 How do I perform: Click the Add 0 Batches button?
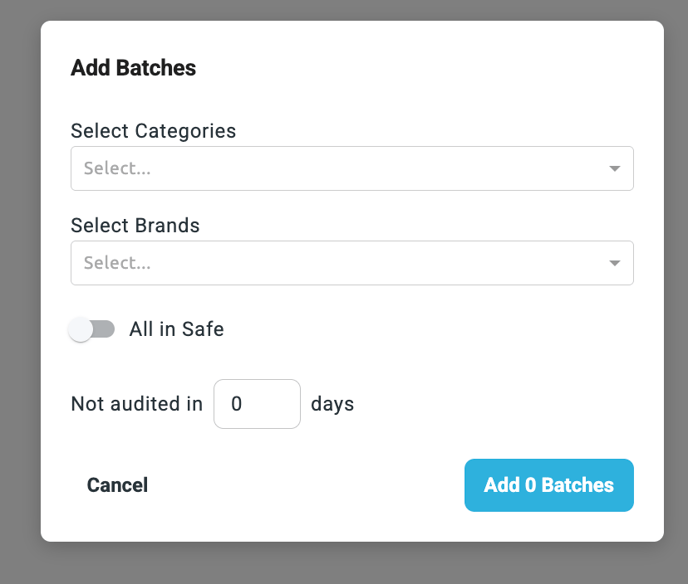point(548,485)
